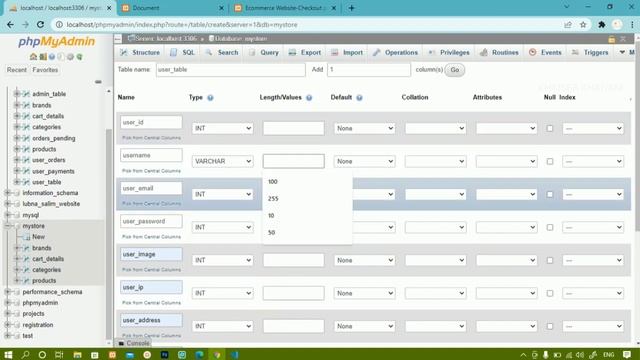The width and height of the screenshot is (640, 360).
Task: Toggle Null checkbox for user_ip row
Action: coord(550,293)
